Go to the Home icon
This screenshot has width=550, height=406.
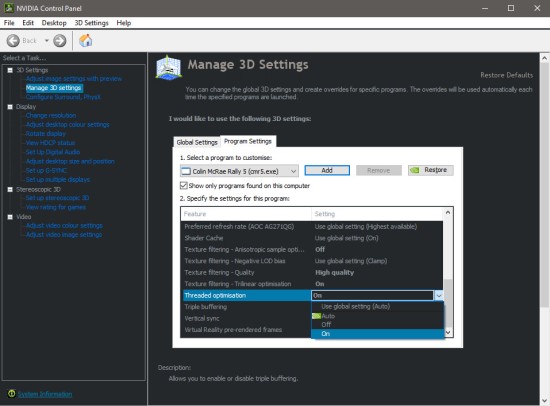click(x=86, y=41)
